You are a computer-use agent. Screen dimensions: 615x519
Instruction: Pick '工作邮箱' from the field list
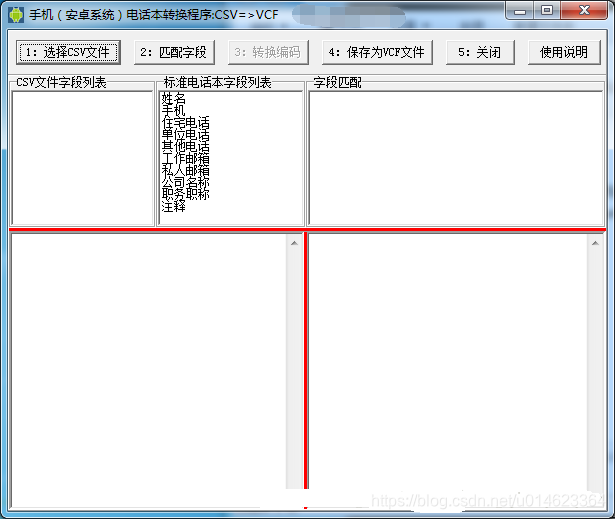coord(185,158)
